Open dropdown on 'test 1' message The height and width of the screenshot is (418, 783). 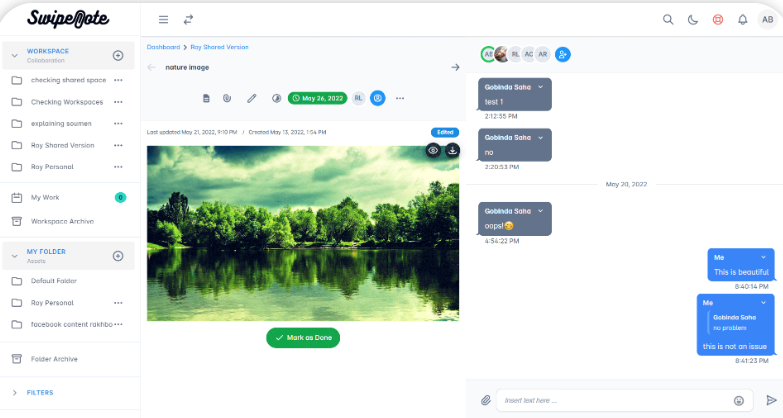coord(540,87)
